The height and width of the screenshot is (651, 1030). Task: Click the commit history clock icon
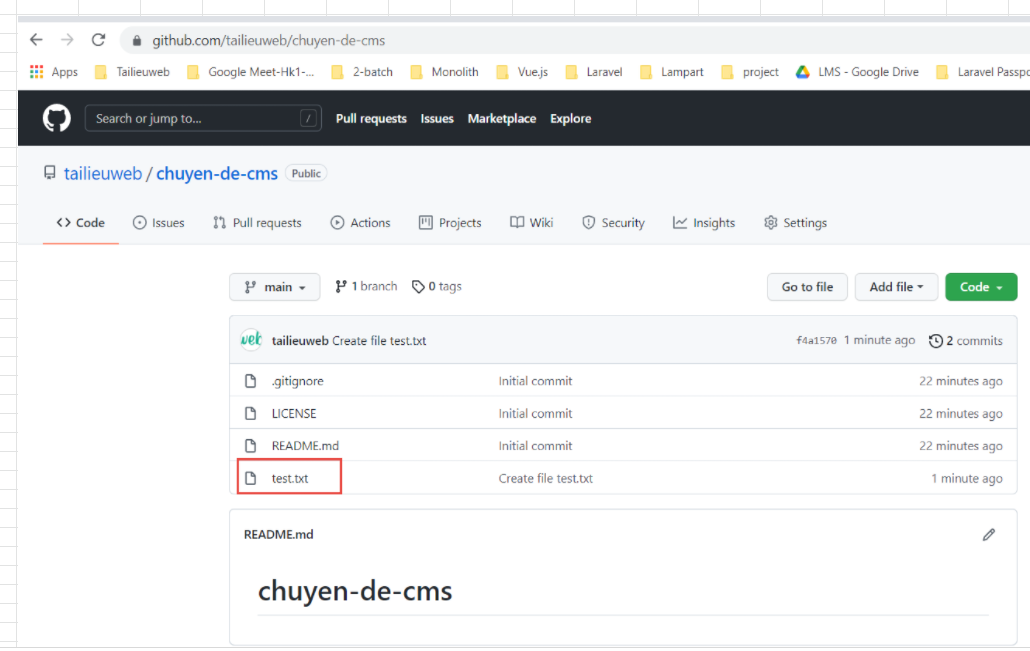936,341
